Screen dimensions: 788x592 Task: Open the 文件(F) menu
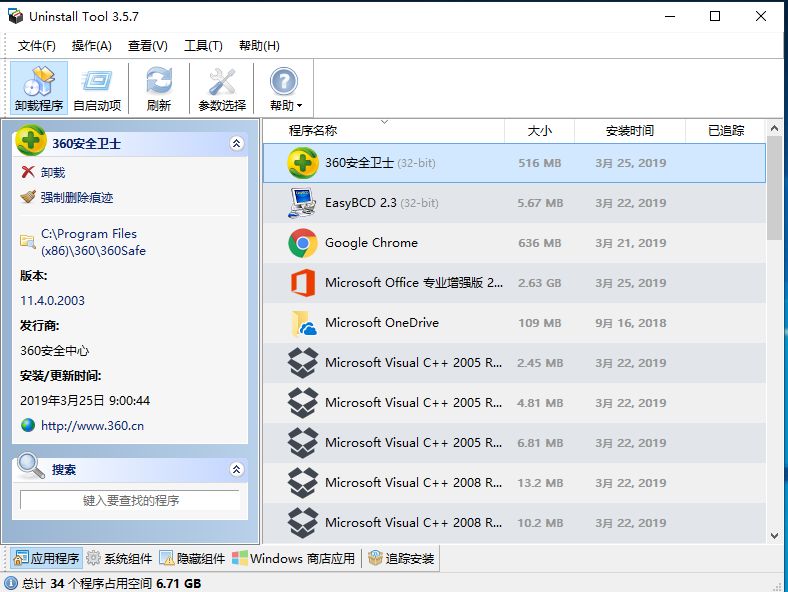pos(37,46)
